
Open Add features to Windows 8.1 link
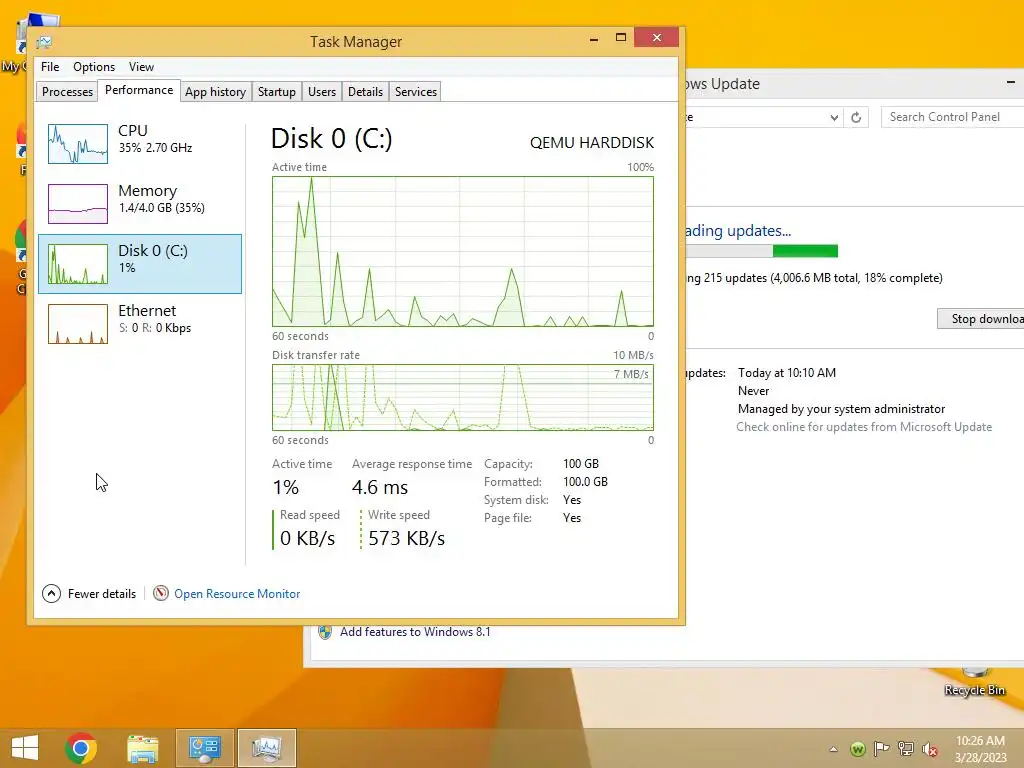[415, 632]
